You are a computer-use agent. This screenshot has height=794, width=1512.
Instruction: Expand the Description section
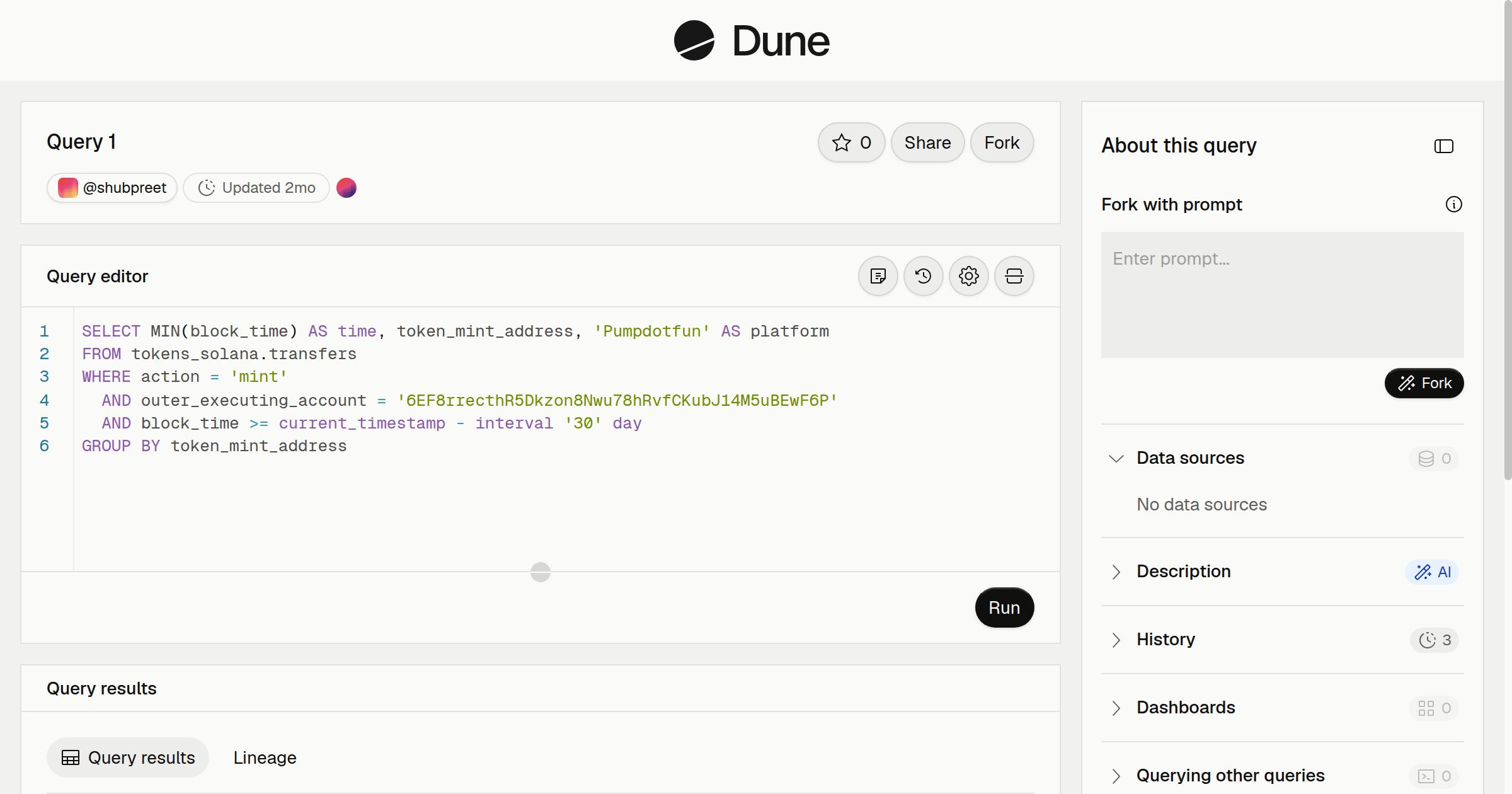pos(1116,572)
